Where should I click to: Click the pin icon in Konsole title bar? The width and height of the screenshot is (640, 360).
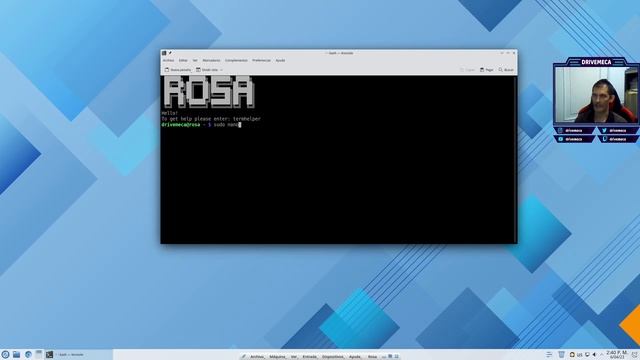pyautogui.click(x=170, y=53)
